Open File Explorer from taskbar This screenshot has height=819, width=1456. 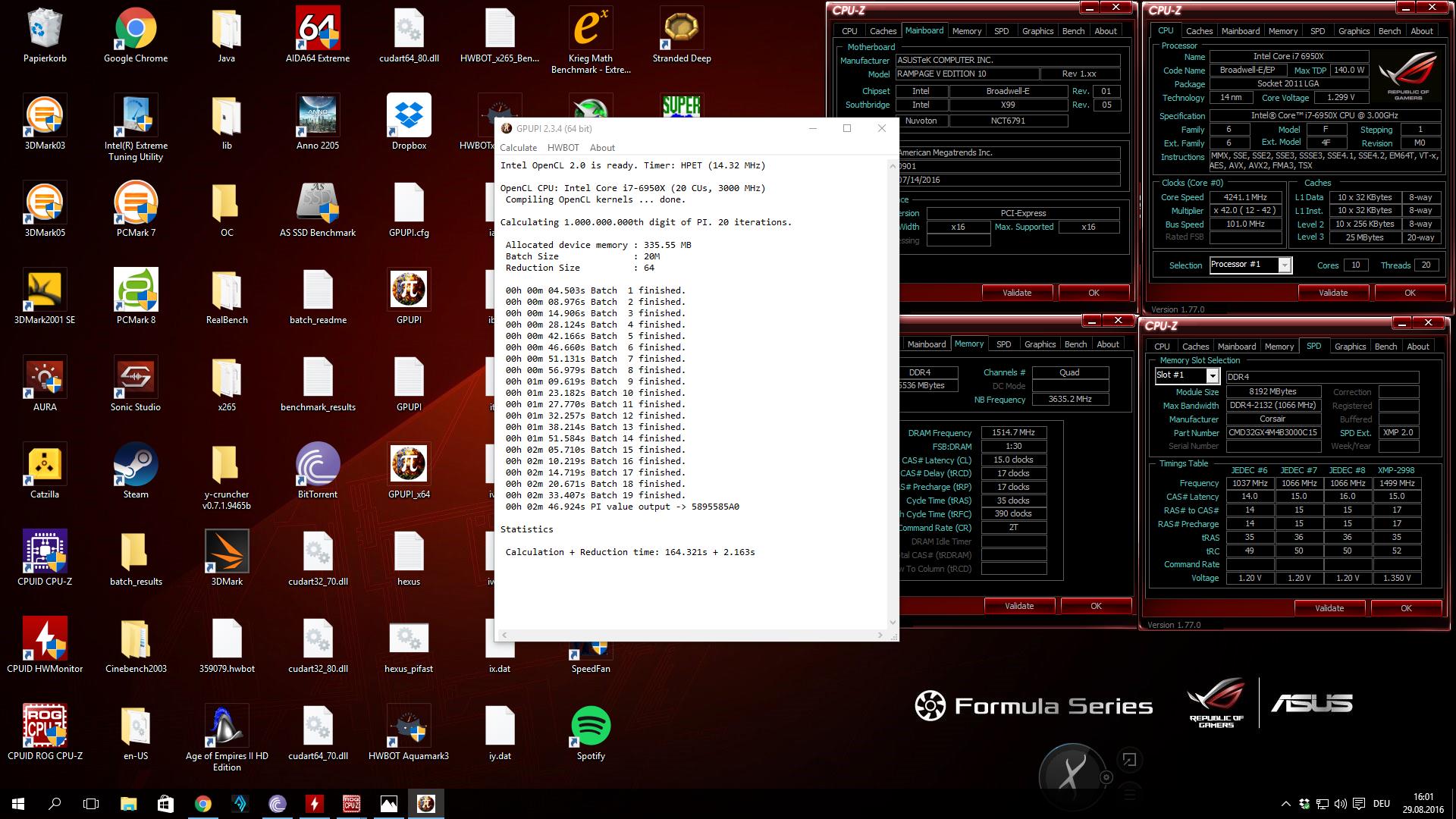128,803
